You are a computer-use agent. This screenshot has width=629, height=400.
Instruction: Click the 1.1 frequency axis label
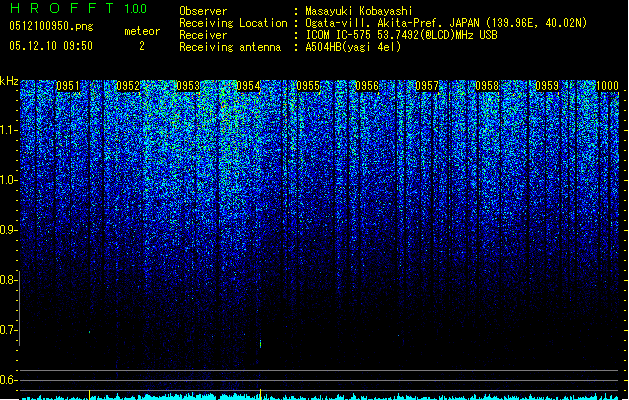point(9,130)
